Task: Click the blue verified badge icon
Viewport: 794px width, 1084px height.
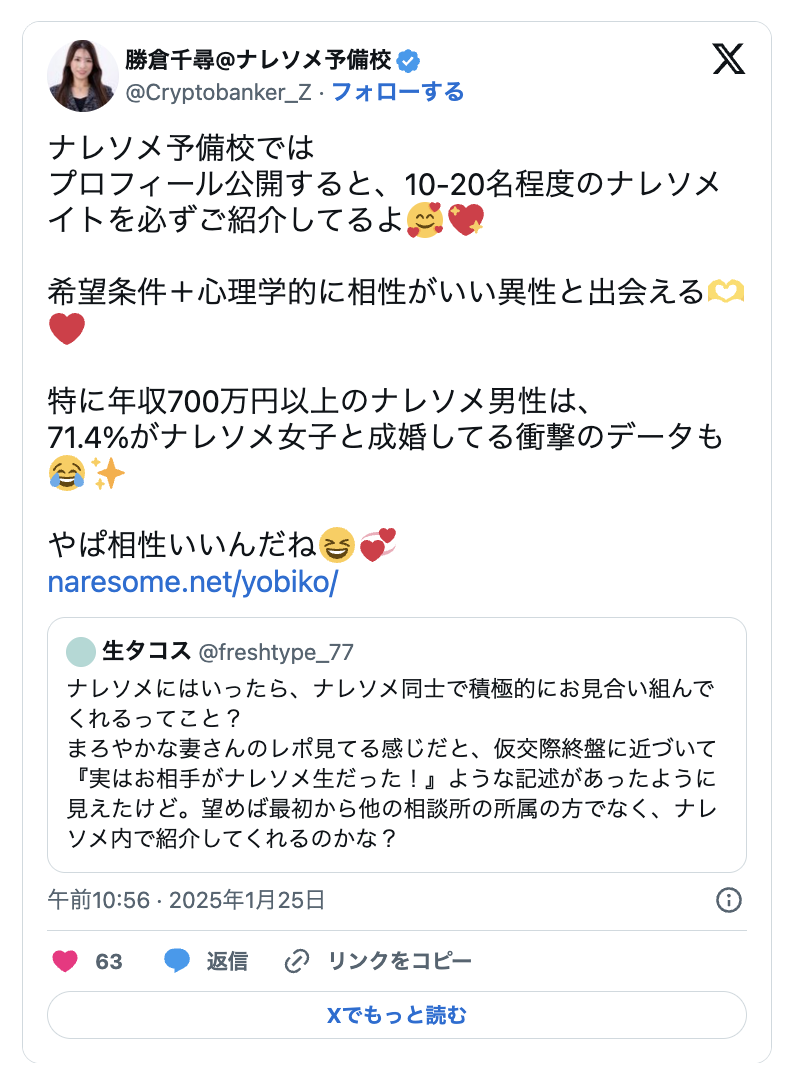Action: pyautogui.click(x=408, y=60)
